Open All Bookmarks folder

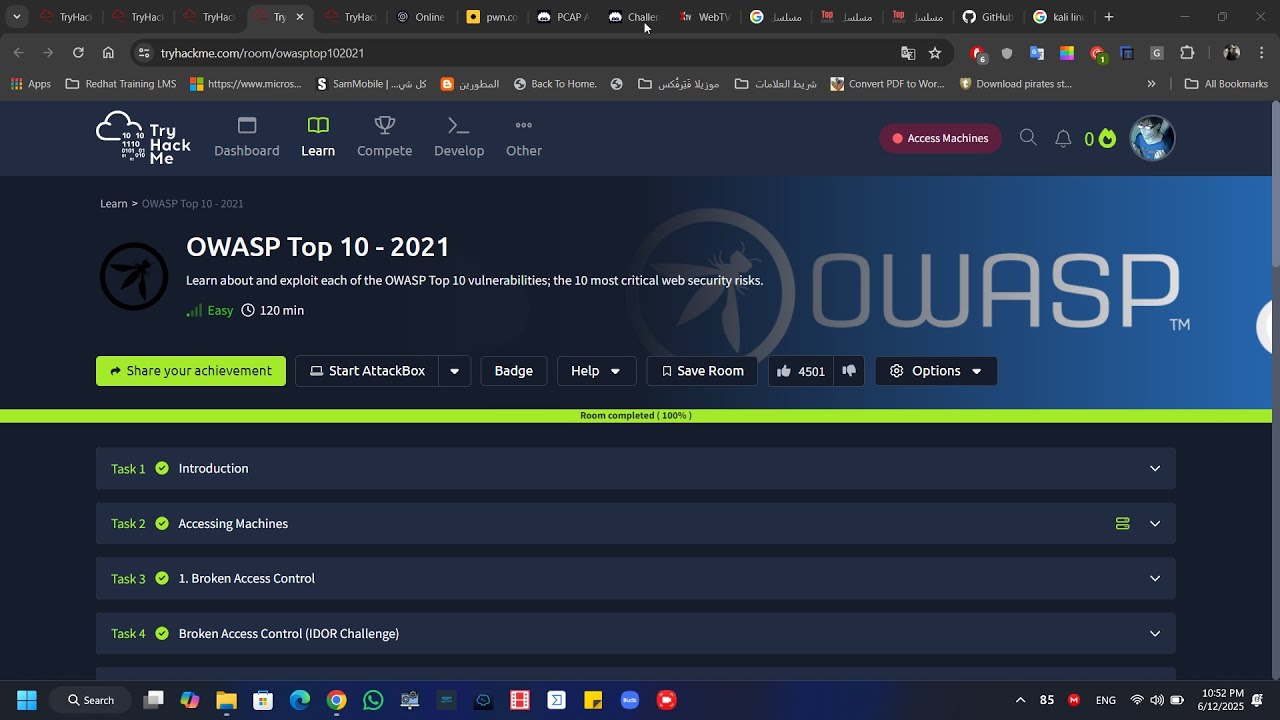tap(1226, 84)
